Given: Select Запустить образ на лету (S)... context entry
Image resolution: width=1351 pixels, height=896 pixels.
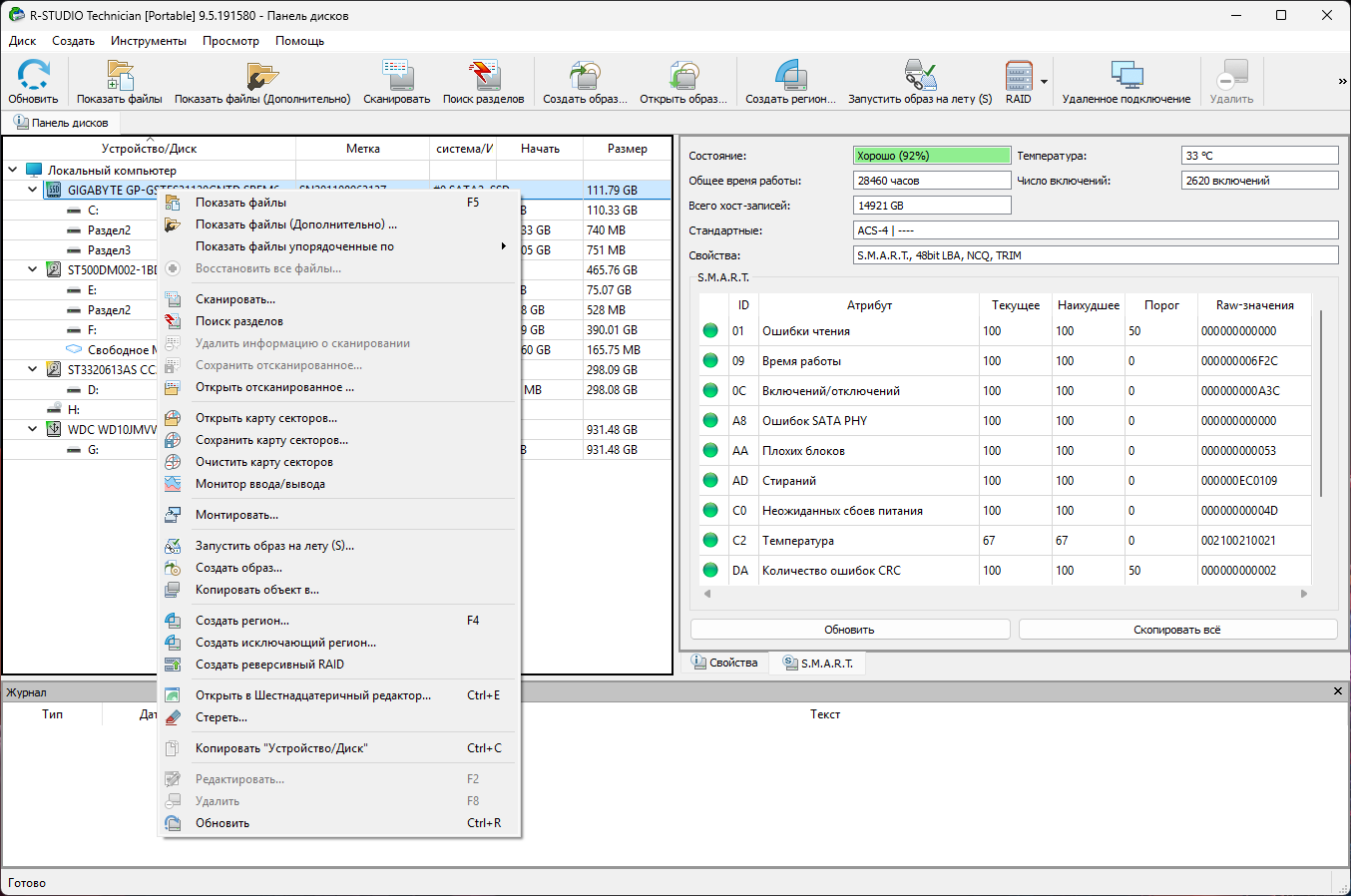Looking at the screenshot, I should point(339,546).
